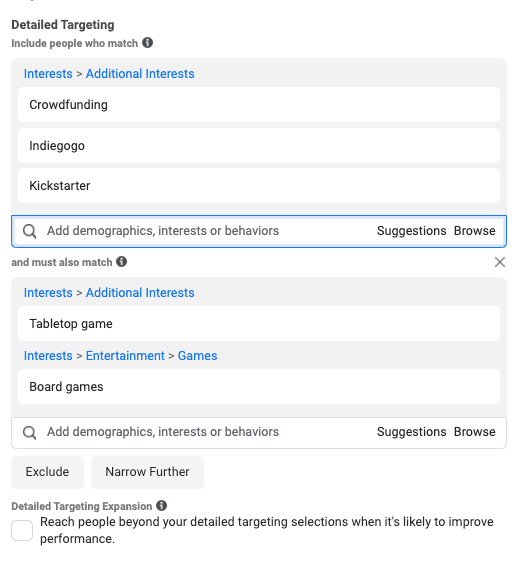Click info icon beside Include people who match
Viewport: 519px width, 562px height.
(x=147, y=43)
